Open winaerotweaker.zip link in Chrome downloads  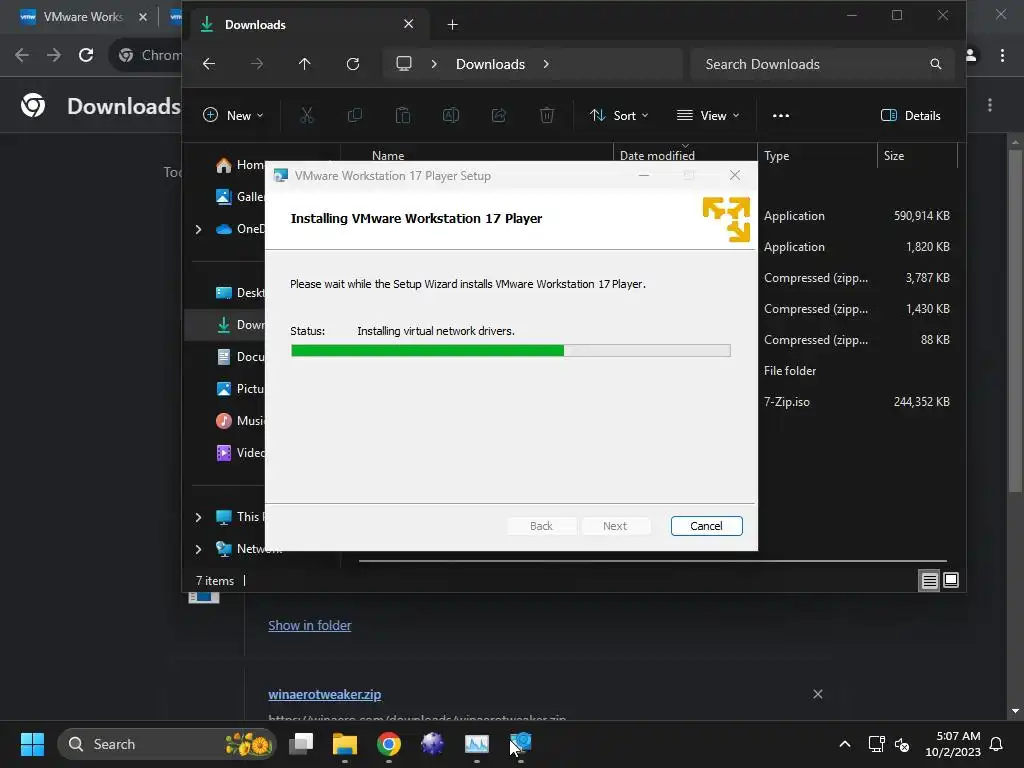point(325,694)
